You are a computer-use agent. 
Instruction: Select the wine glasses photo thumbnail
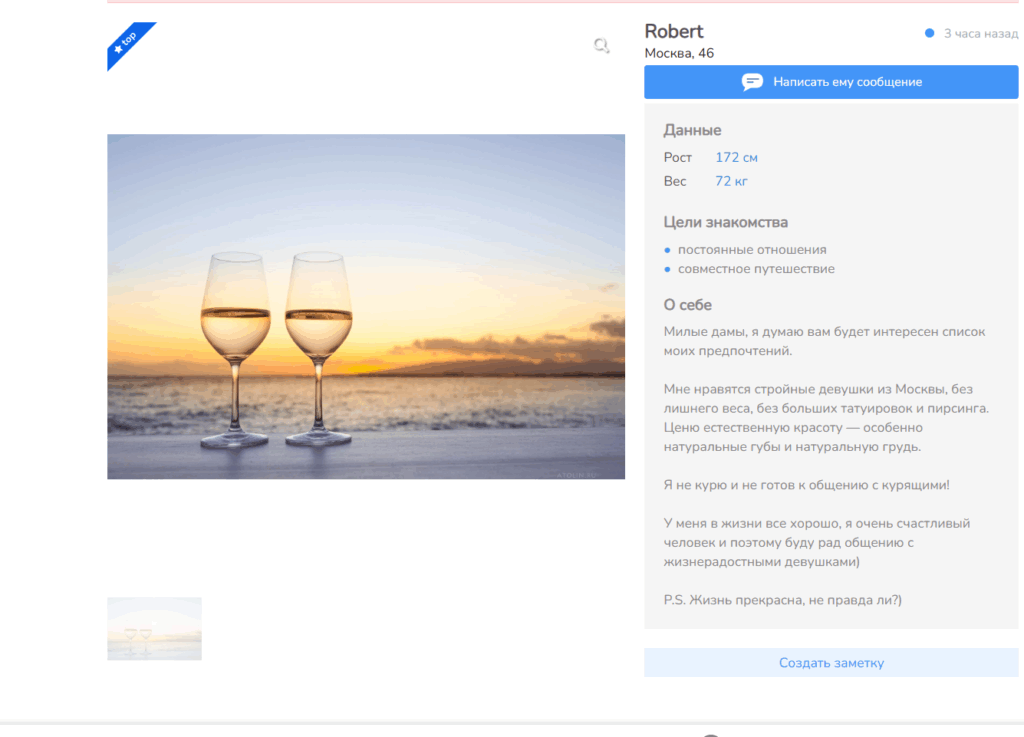pyautogui.click(x=154, y=629)
